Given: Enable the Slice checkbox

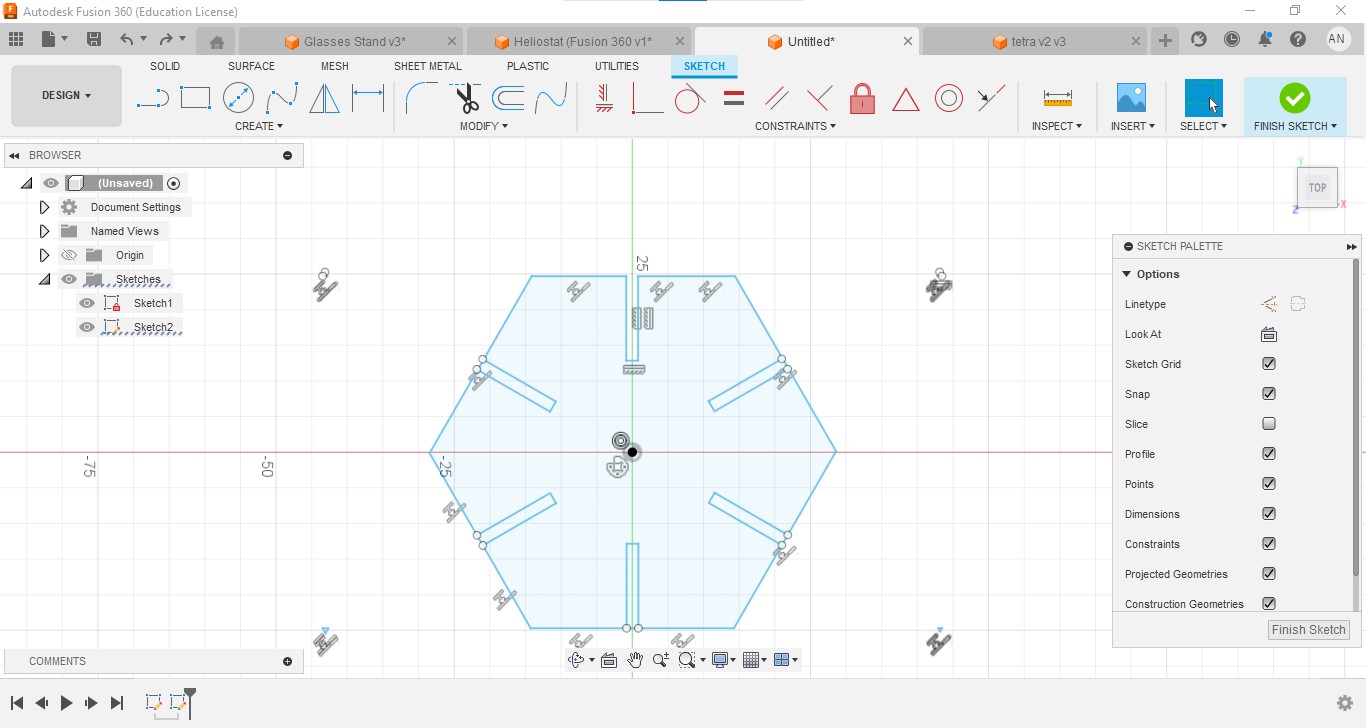Looking at the screenshot, I should [1269, 424].
